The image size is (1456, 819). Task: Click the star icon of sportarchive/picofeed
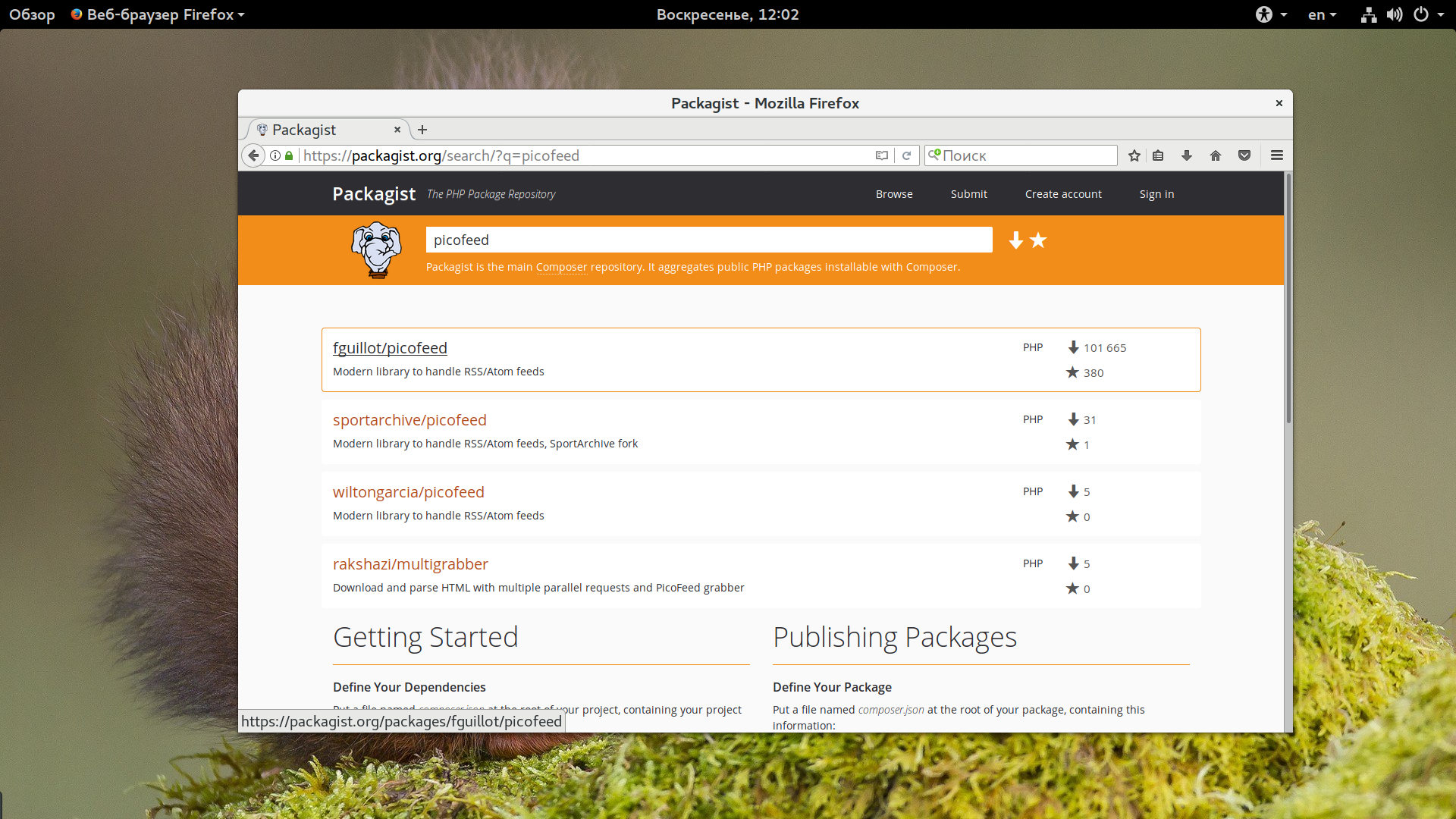(x=1072, y=444)
